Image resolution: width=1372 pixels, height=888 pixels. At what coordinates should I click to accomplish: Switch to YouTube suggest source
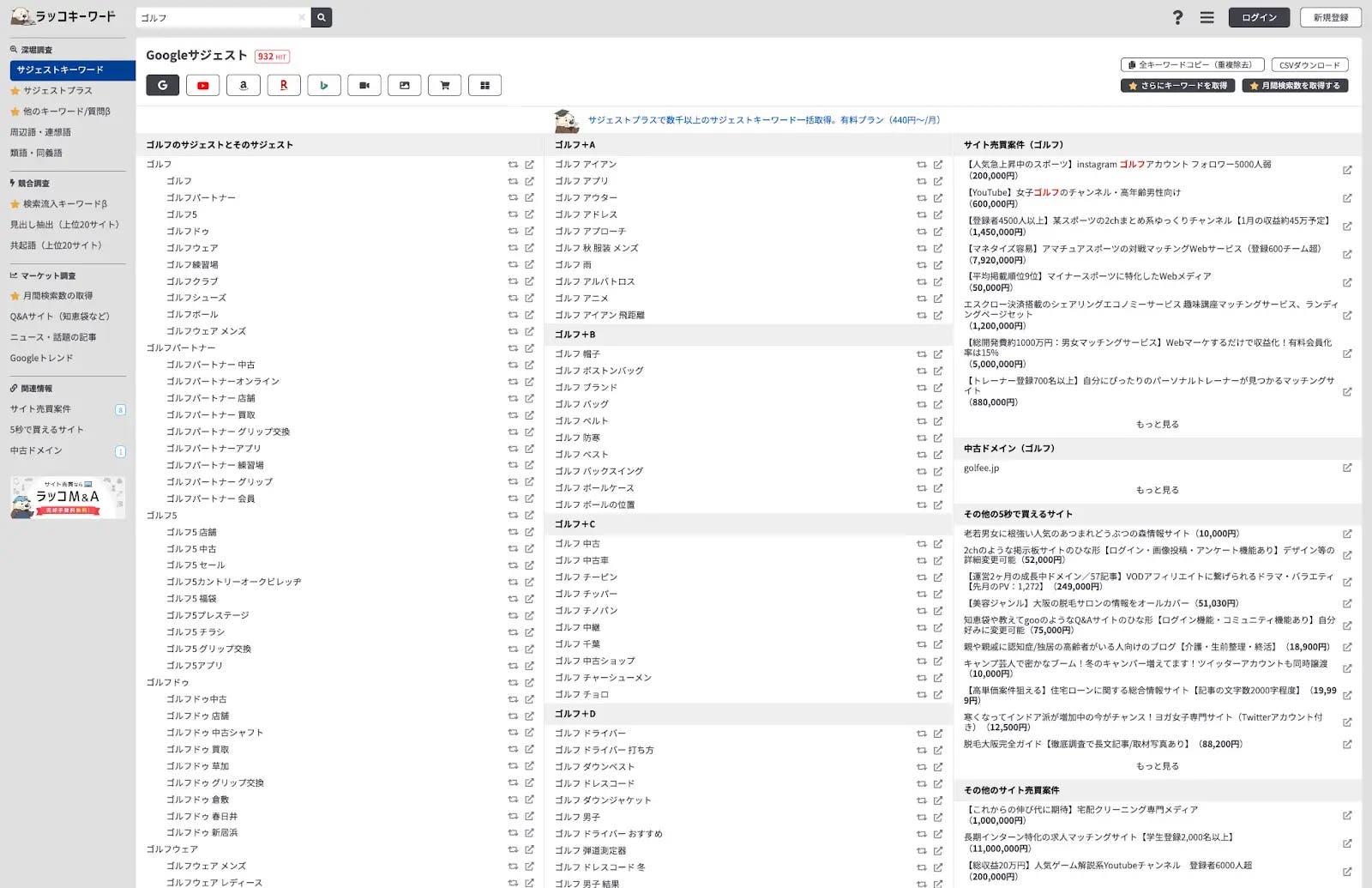pyautogui.click(x=202, y=85)
